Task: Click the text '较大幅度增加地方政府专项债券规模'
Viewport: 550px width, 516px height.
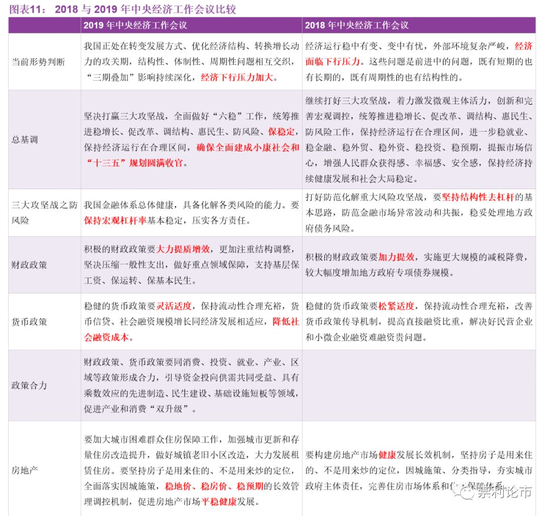Action: (x=377, y=273)
